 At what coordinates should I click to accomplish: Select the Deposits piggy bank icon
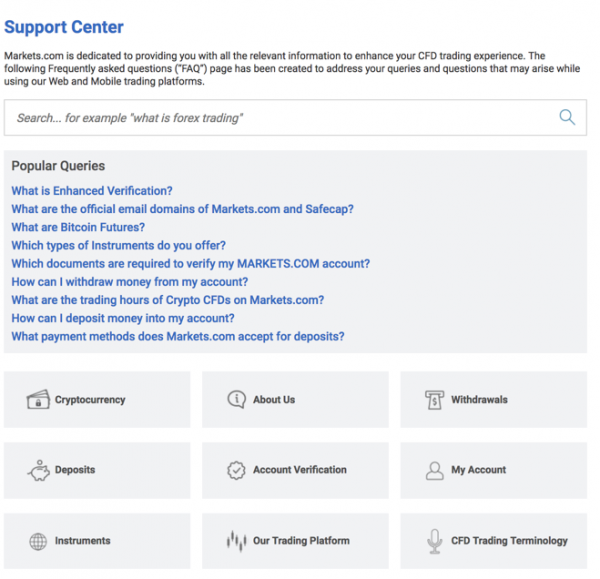pyautogui.click(x=39, y=470)
